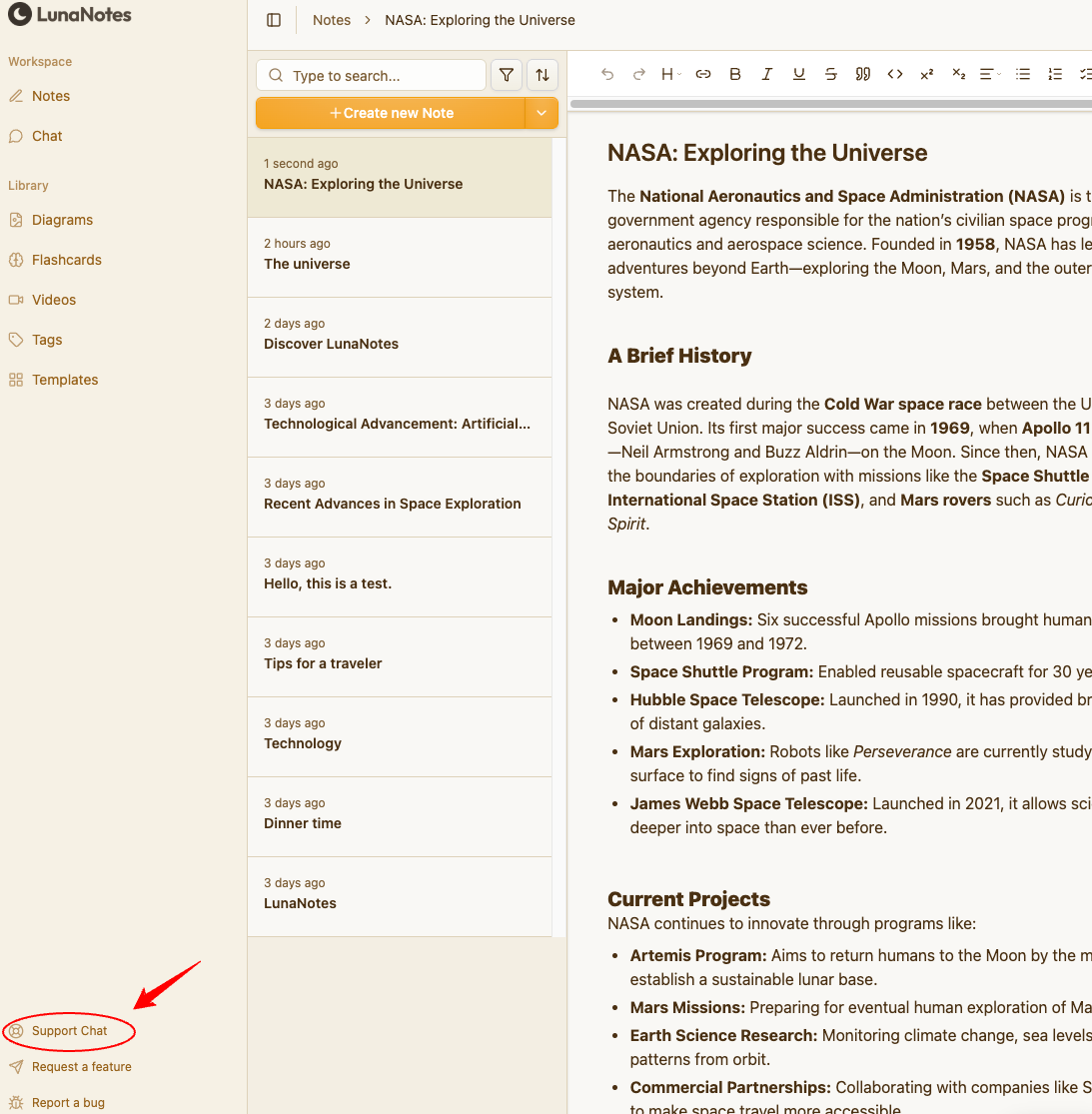Viewport: 1092px width, 1114px height.
Task: Click the horizontal scrollbar under the editor toolbar
Action: point(829,104)
